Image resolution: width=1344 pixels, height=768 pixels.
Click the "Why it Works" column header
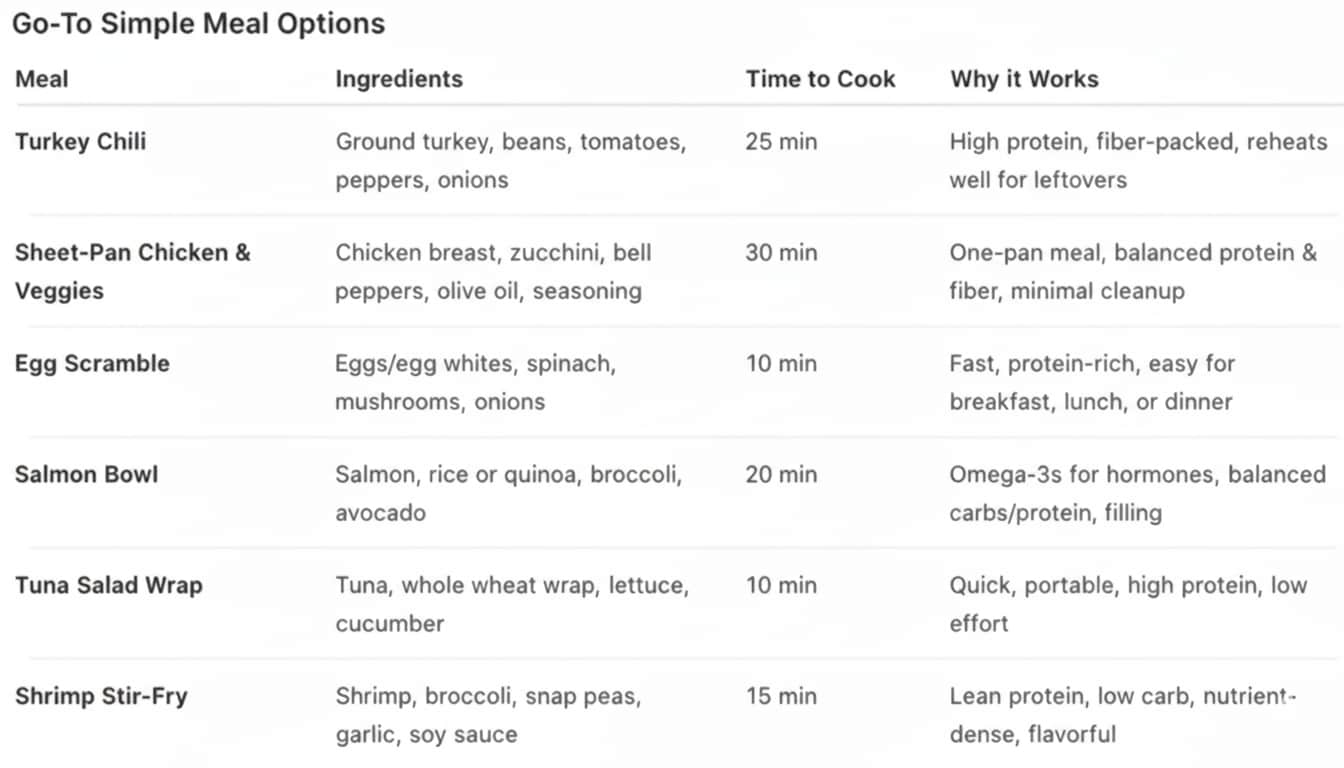point(1024,79)
